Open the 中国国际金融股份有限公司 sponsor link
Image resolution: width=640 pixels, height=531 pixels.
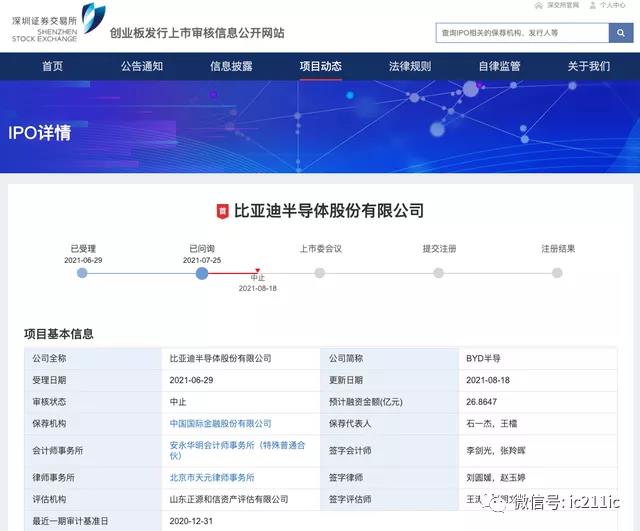click(220, 424)
